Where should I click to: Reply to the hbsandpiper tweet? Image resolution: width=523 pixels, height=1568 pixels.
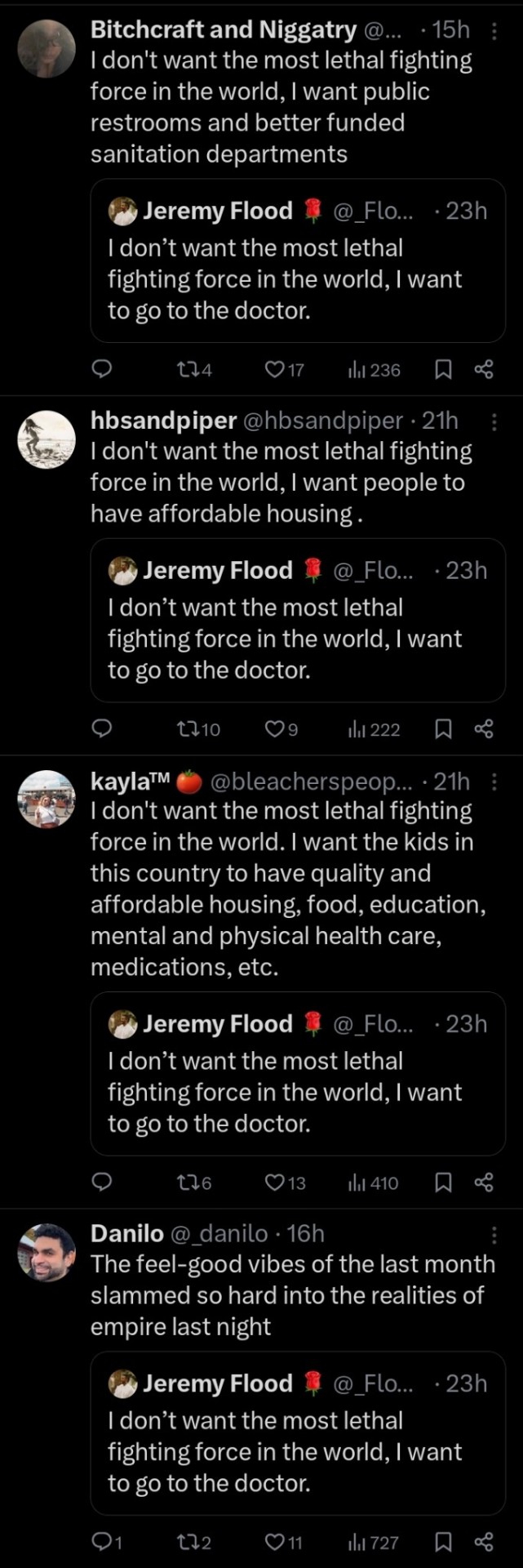tap(101, 728)
